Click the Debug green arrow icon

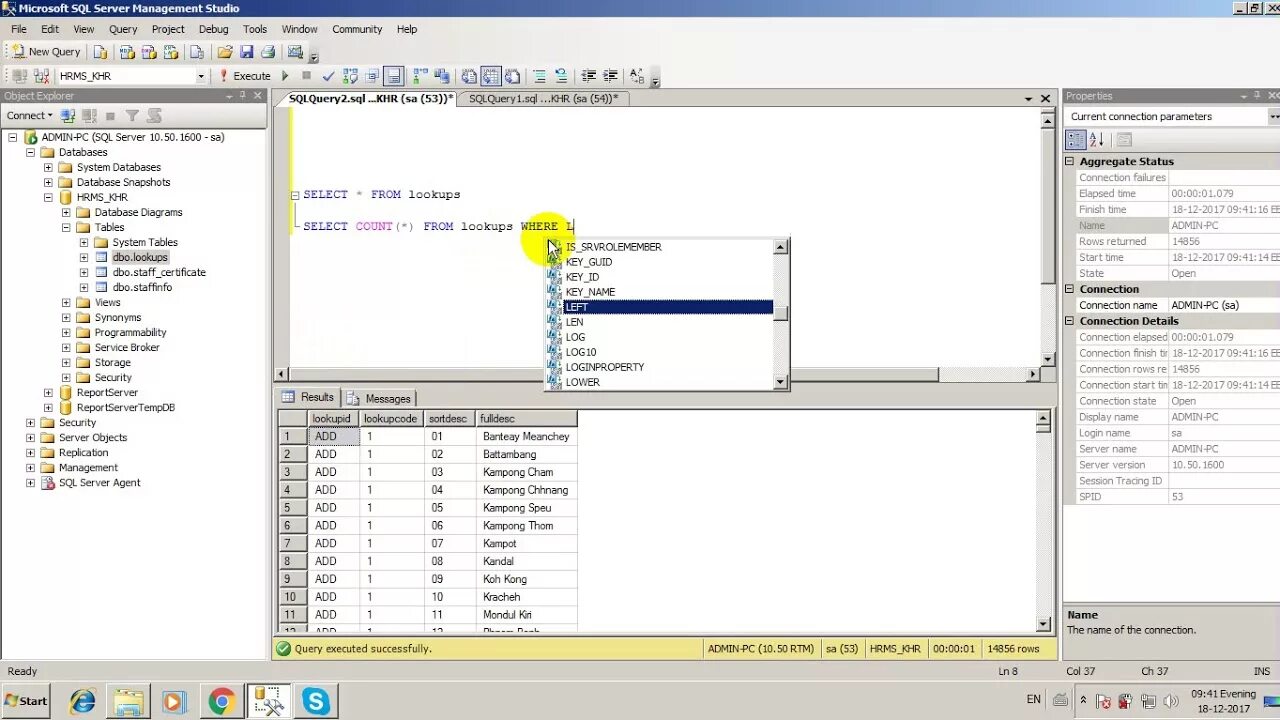pos(285,76)
